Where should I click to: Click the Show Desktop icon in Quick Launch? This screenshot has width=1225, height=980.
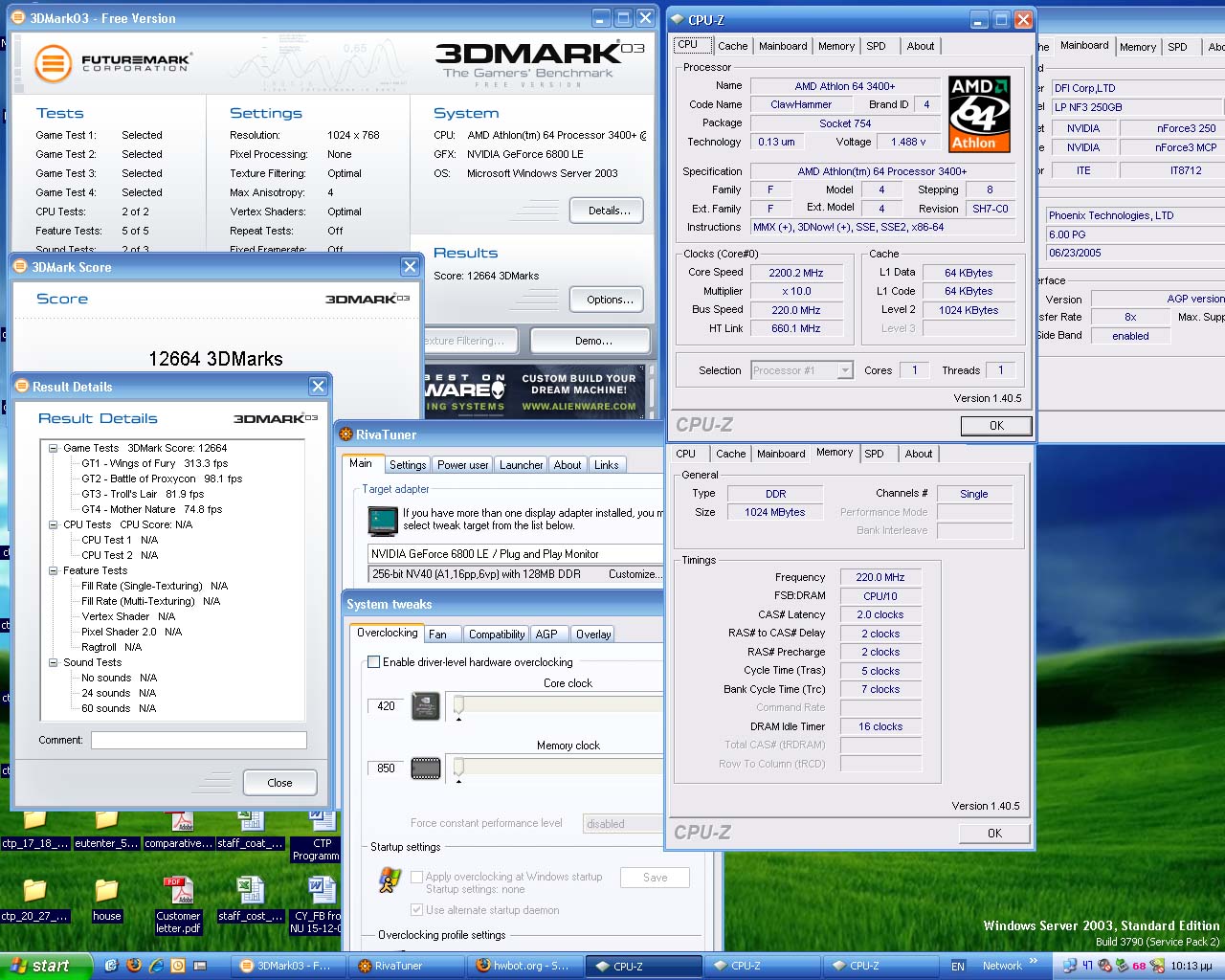(x=200, y=966)
